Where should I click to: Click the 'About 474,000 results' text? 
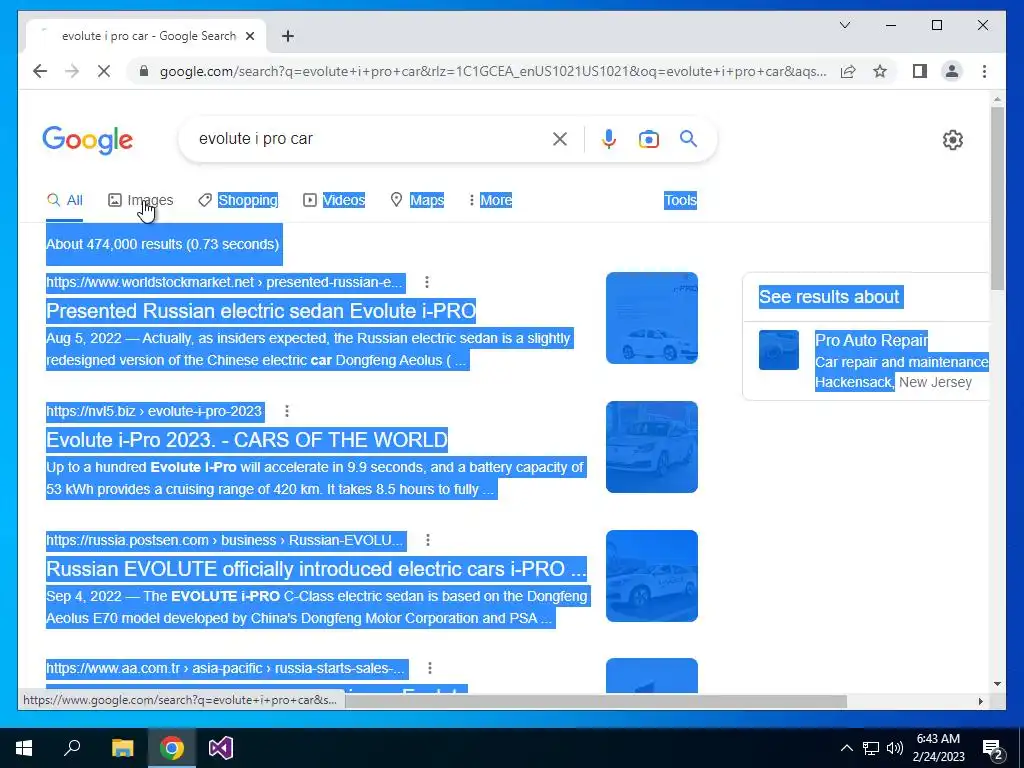163,244
